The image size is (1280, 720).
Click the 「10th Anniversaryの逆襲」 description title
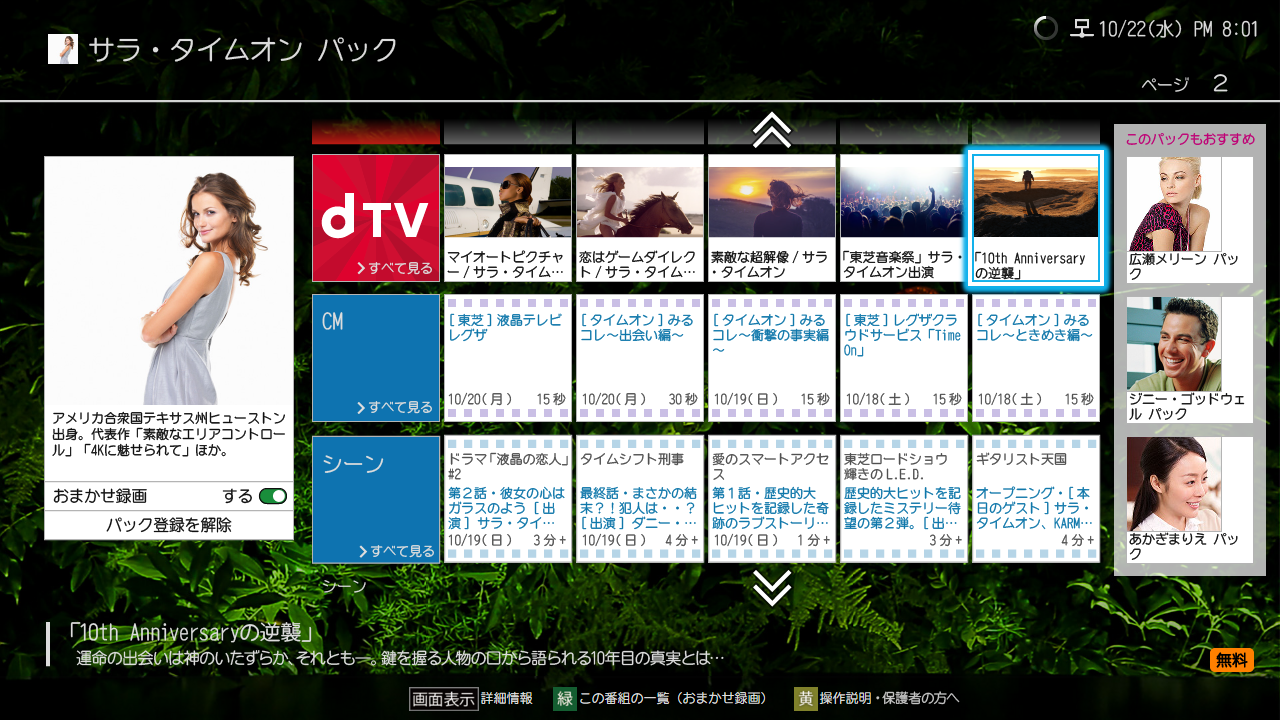click(189, 633)
